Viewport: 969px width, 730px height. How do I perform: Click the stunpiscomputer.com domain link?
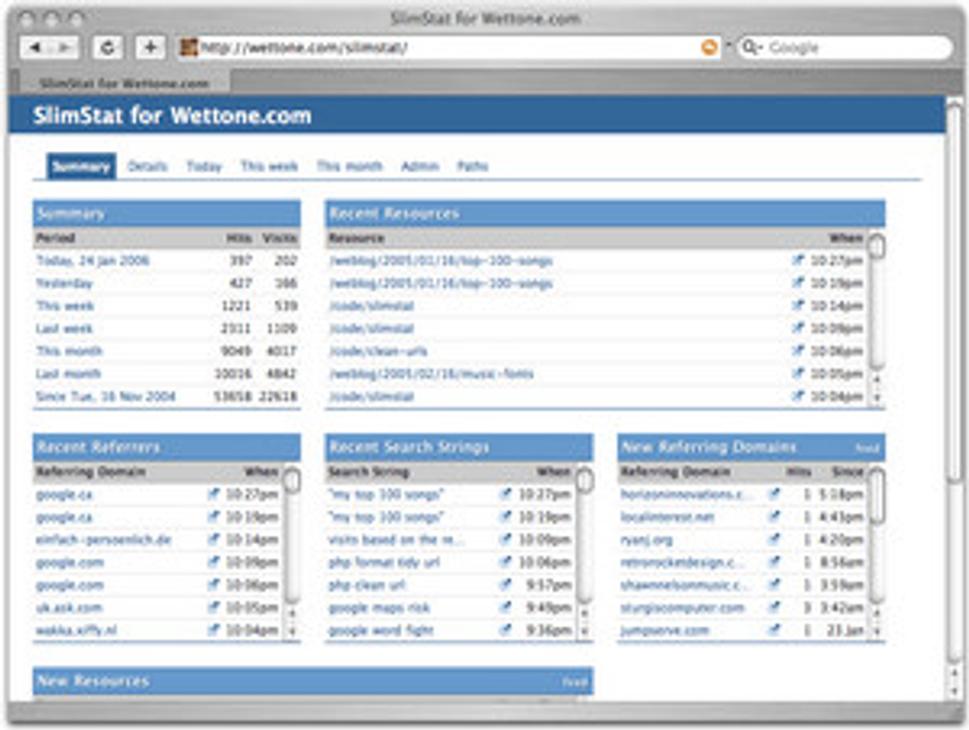(x=683, y=608)
